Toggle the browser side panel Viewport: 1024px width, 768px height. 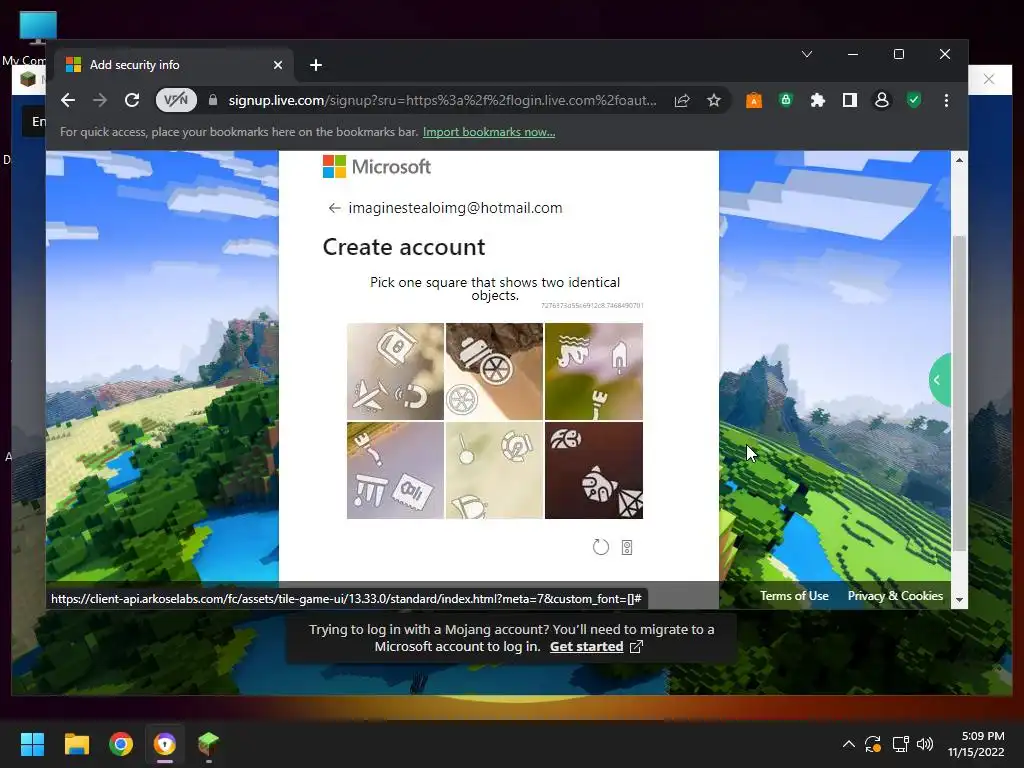pyautogui.click(x=850, y=100)
